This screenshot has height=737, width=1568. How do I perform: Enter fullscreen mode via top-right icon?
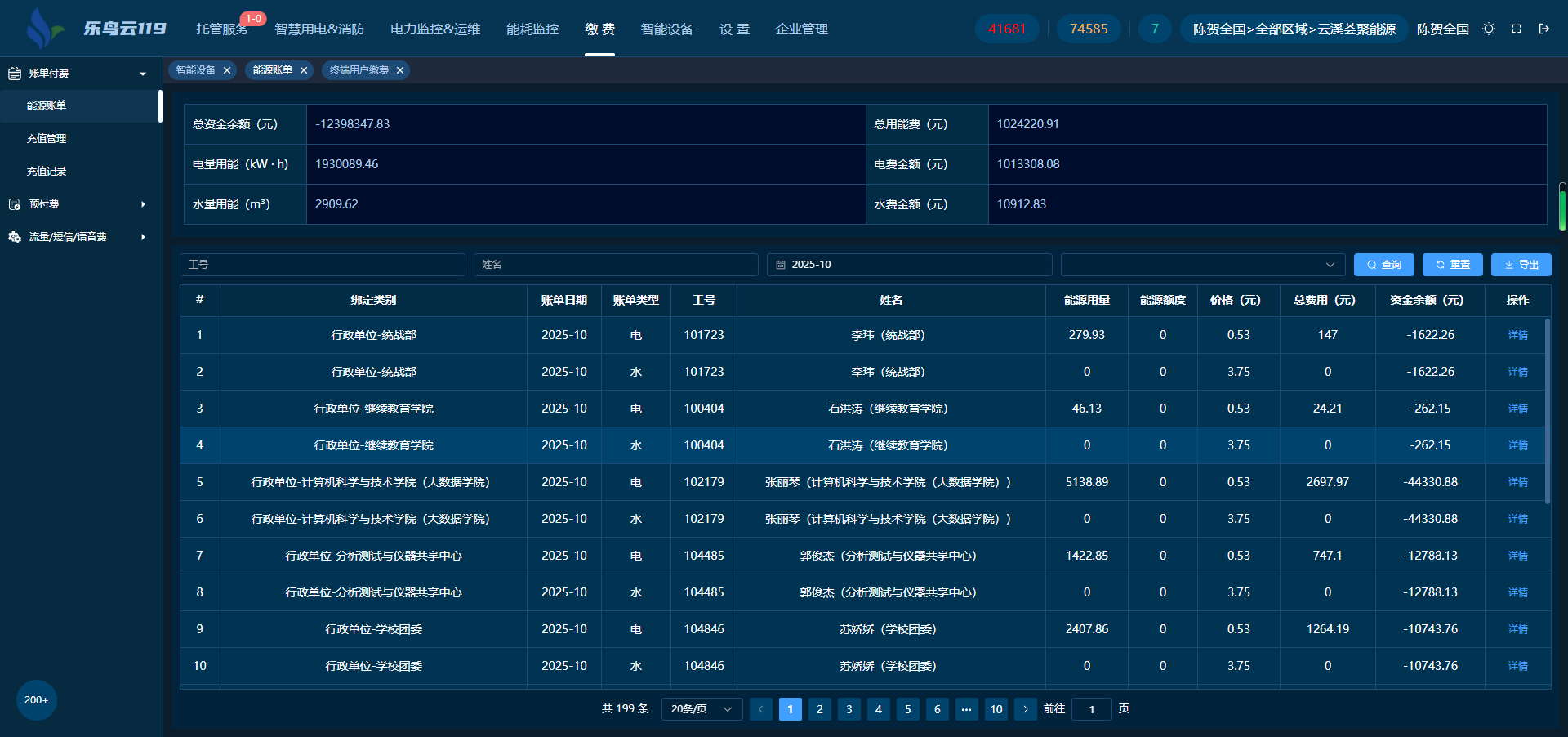pyautogui.click(x=1517, y=29)
